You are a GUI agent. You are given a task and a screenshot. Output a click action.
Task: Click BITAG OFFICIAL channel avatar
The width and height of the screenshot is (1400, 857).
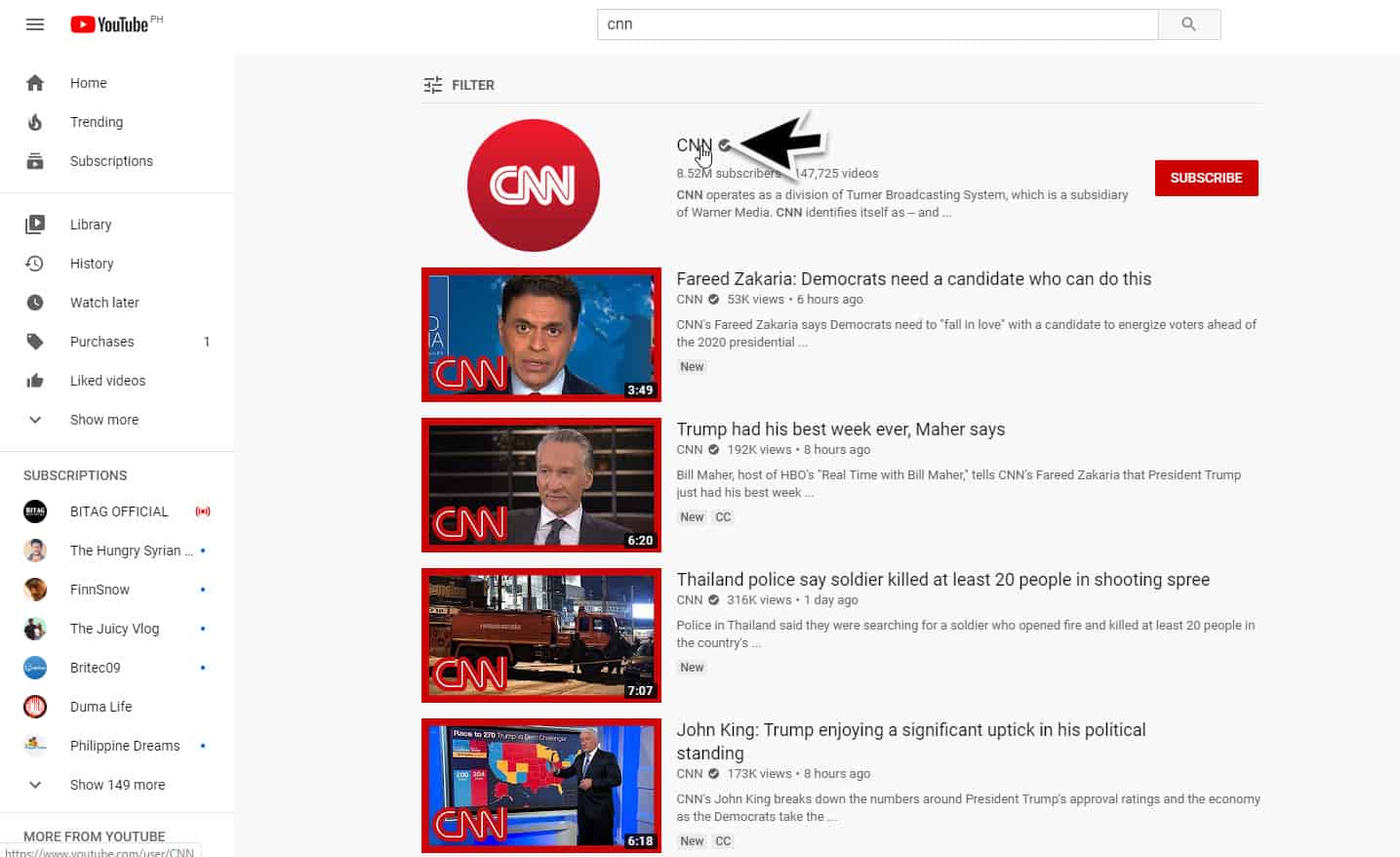[x=35, y=511]
